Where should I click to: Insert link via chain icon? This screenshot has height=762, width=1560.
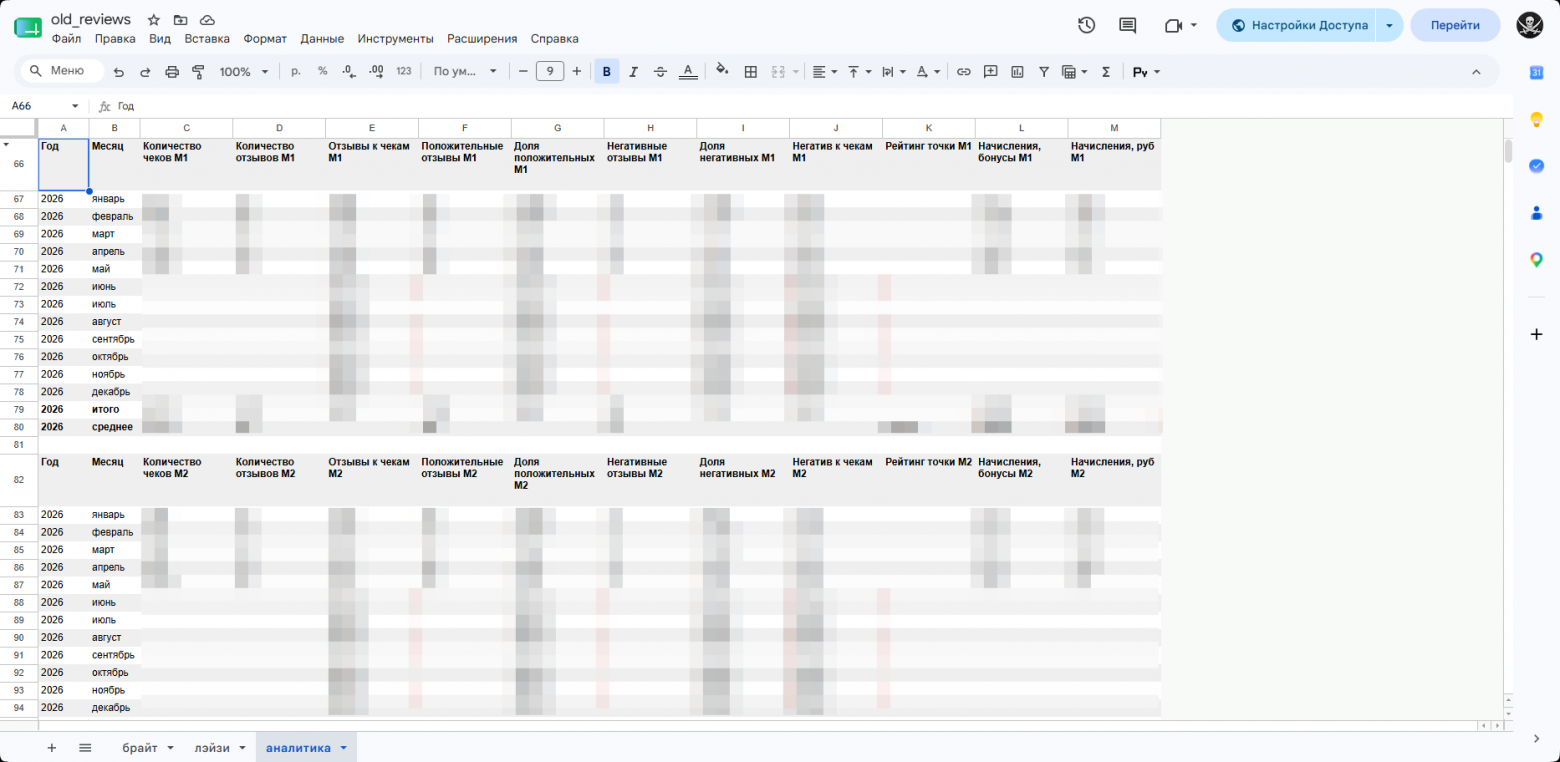click(x=964, y=71)
